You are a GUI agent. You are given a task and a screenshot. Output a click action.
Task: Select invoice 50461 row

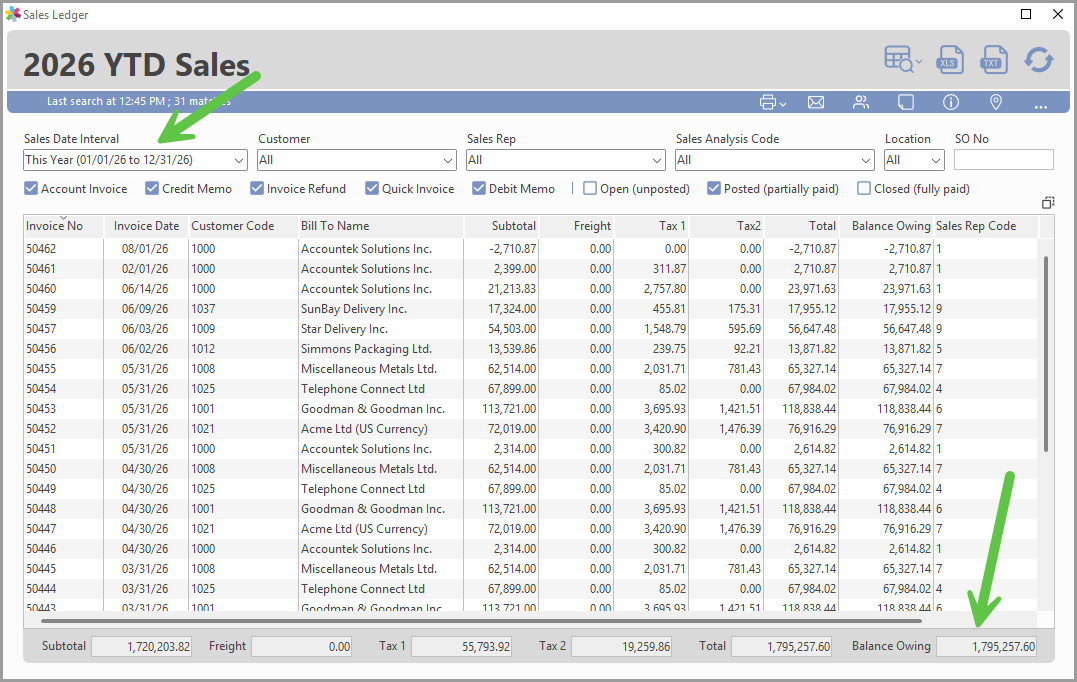click(x=530, y=269)
